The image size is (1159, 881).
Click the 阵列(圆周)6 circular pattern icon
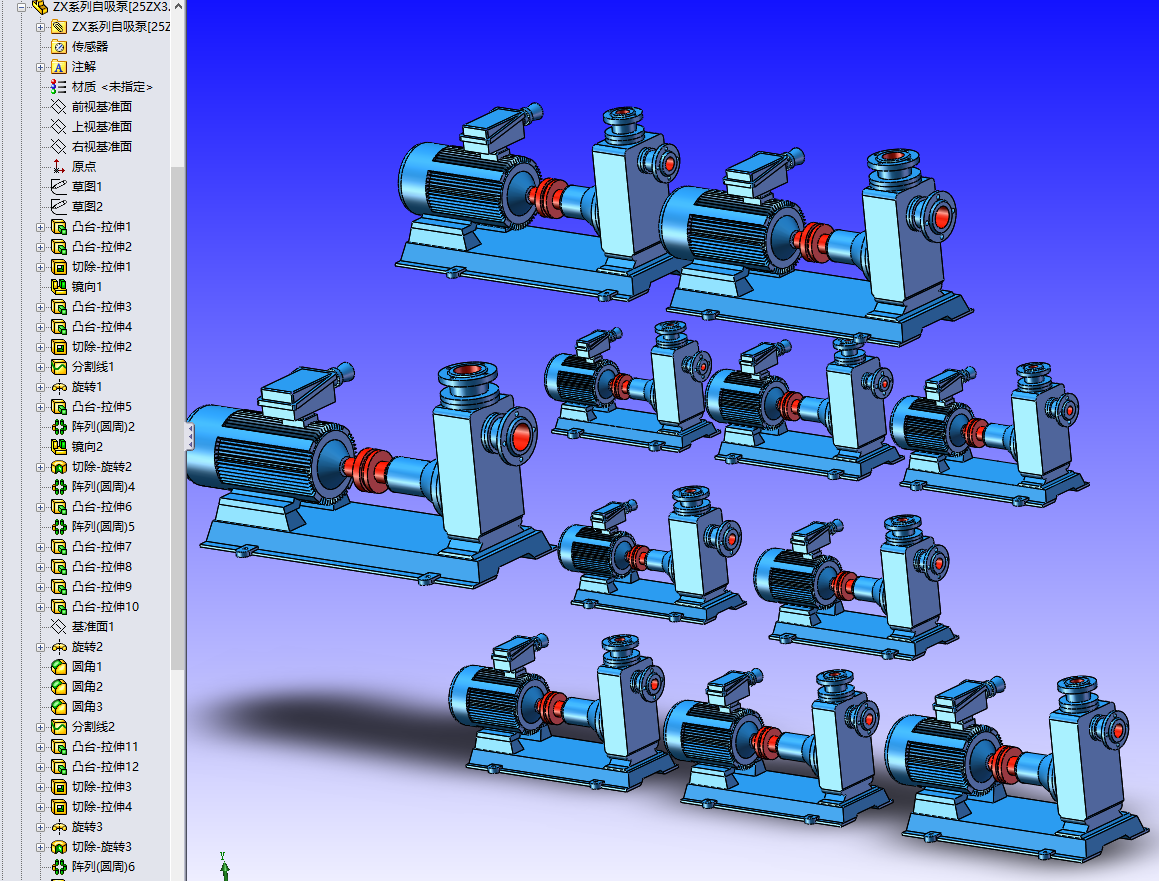click(x=59, y=866)
